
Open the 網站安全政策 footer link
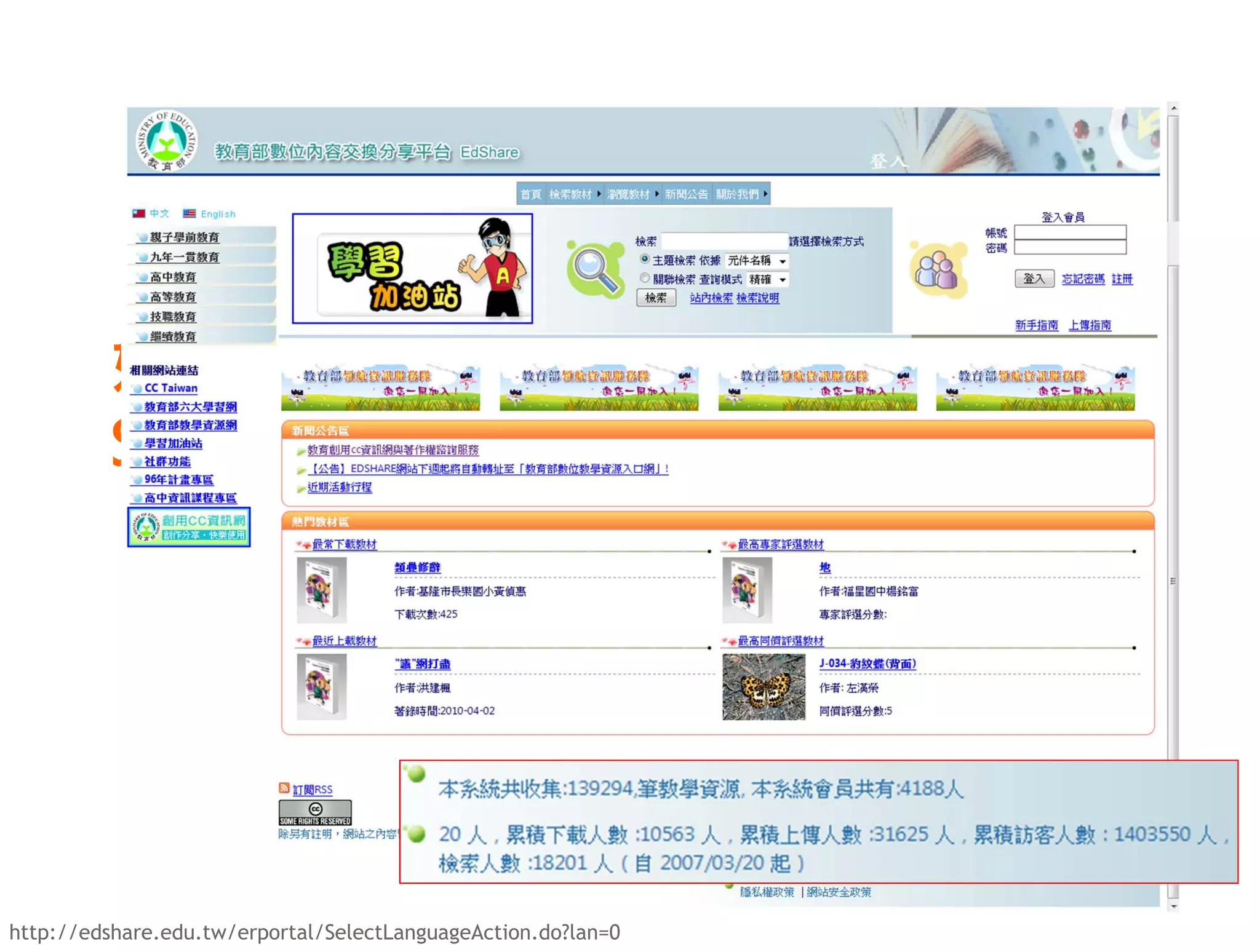point(839,892)
